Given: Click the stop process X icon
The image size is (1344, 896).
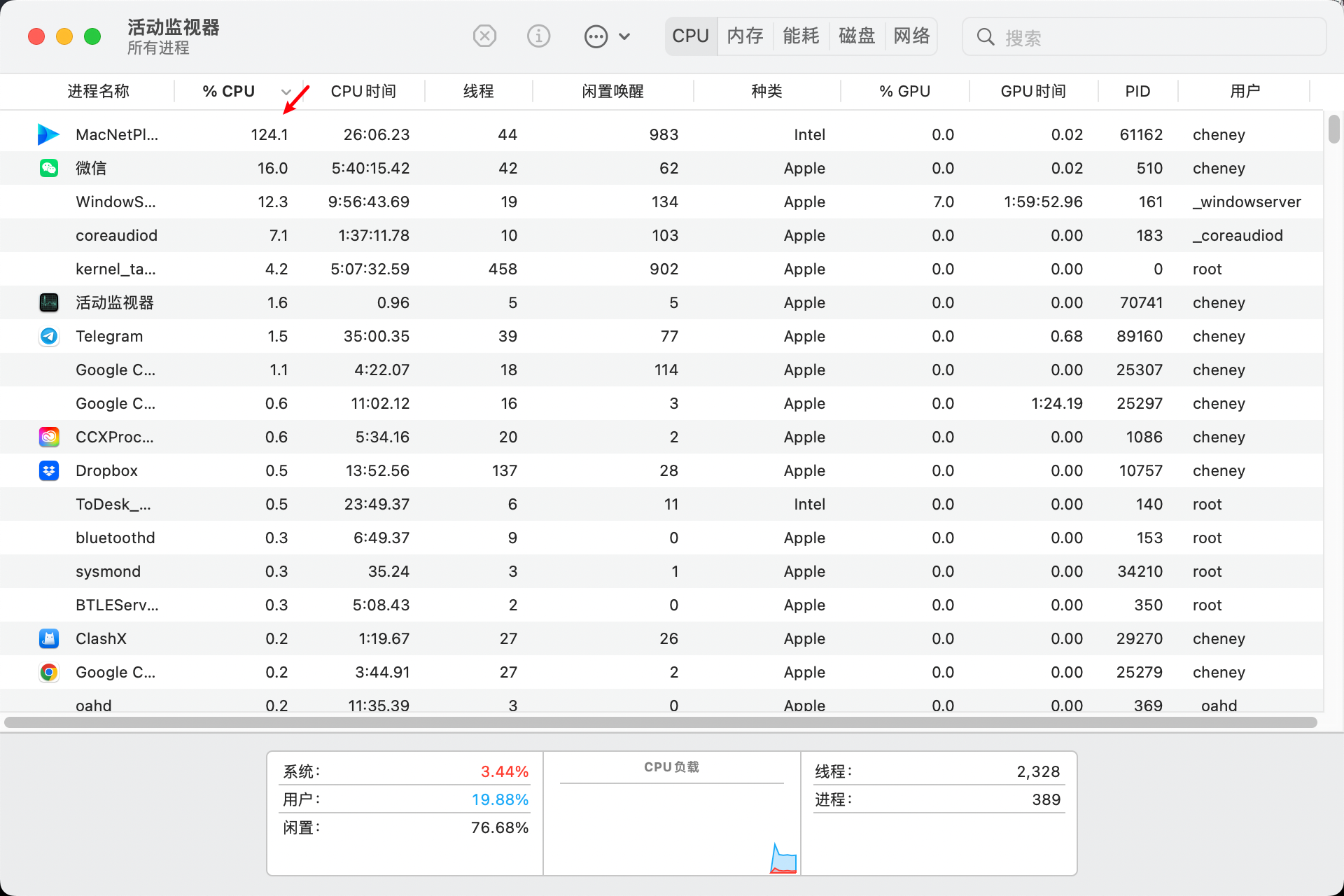Looking at the screenshot, I should point(484,36).
